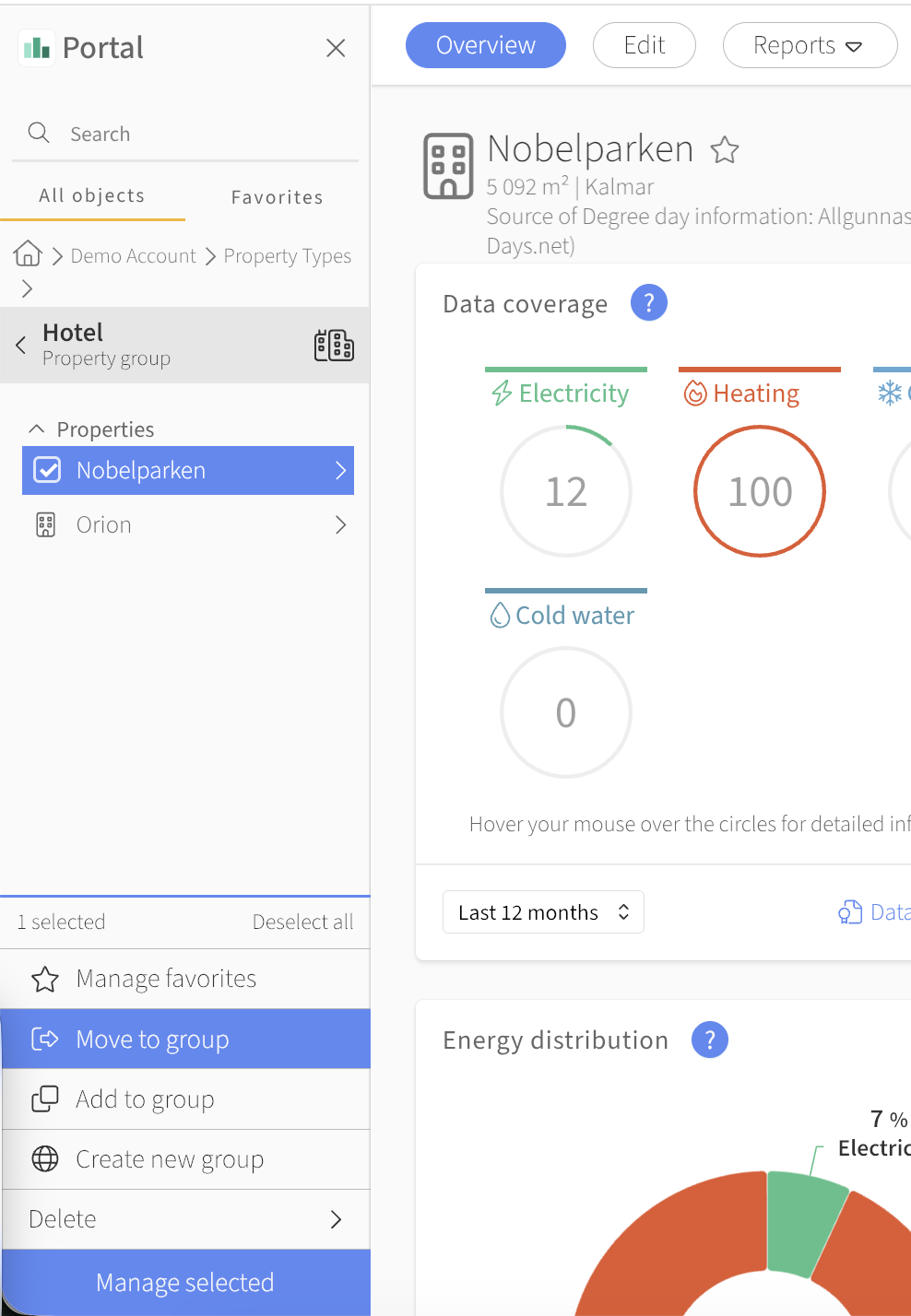
Task: Click the Manage selected button
Action: point(186,1282)
